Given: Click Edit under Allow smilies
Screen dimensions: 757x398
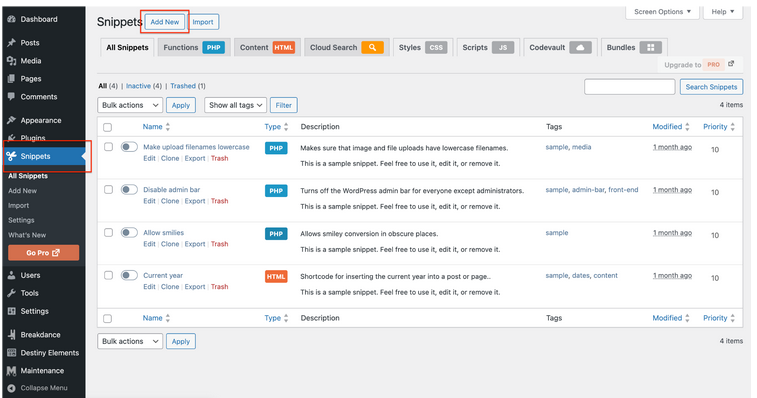Looking at the screenshot, I should [x=149, y=244].
